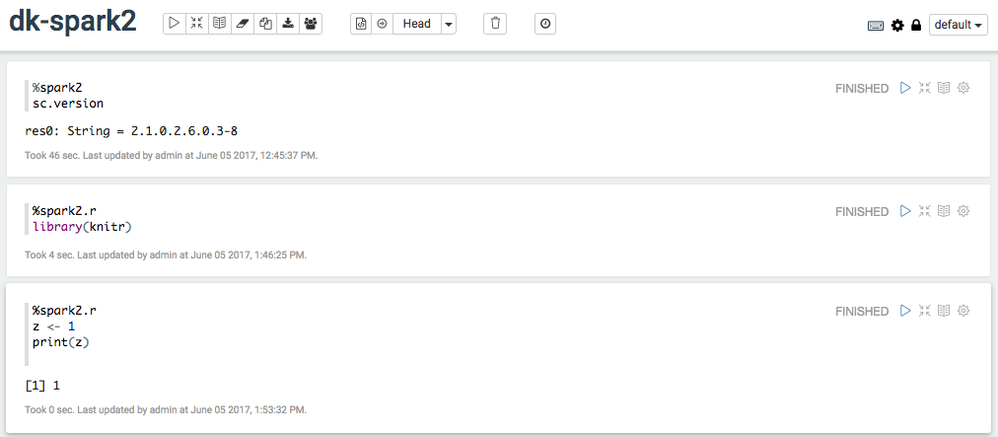This screenshot has width=998, height=437.
Task: Open note permissions lock icon
Action: (916, 25)
